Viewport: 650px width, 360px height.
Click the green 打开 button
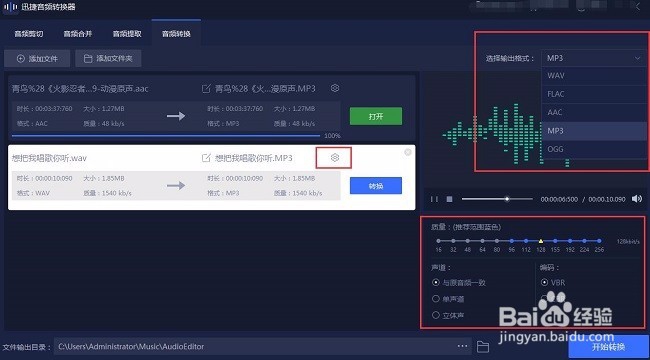(376, 116)
